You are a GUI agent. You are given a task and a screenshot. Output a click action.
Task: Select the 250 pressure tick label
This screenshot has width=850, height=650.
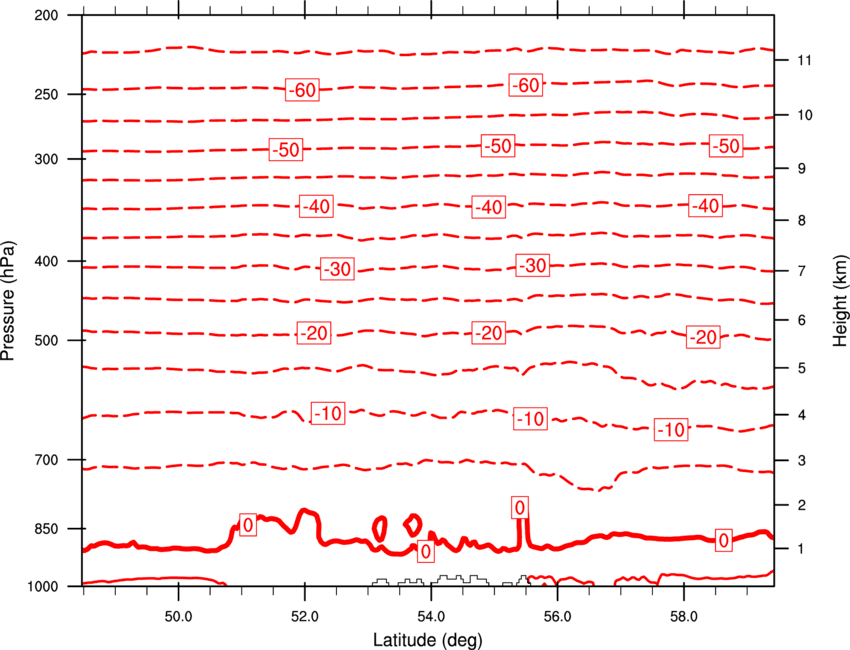[46, 94]
